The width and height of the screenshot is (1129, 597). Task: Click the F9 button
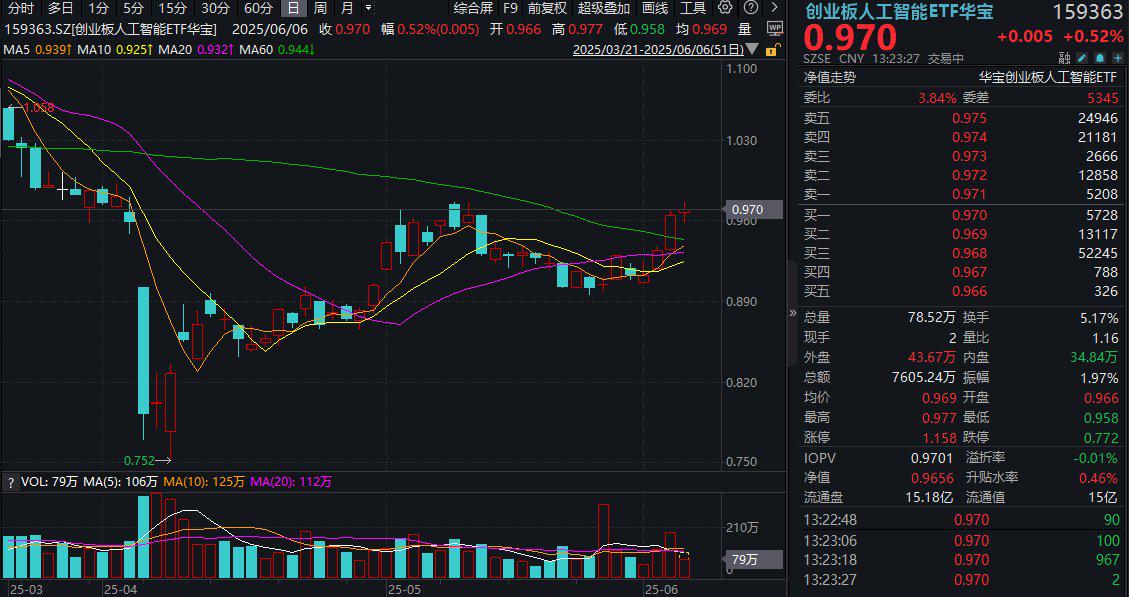(510, 9)
